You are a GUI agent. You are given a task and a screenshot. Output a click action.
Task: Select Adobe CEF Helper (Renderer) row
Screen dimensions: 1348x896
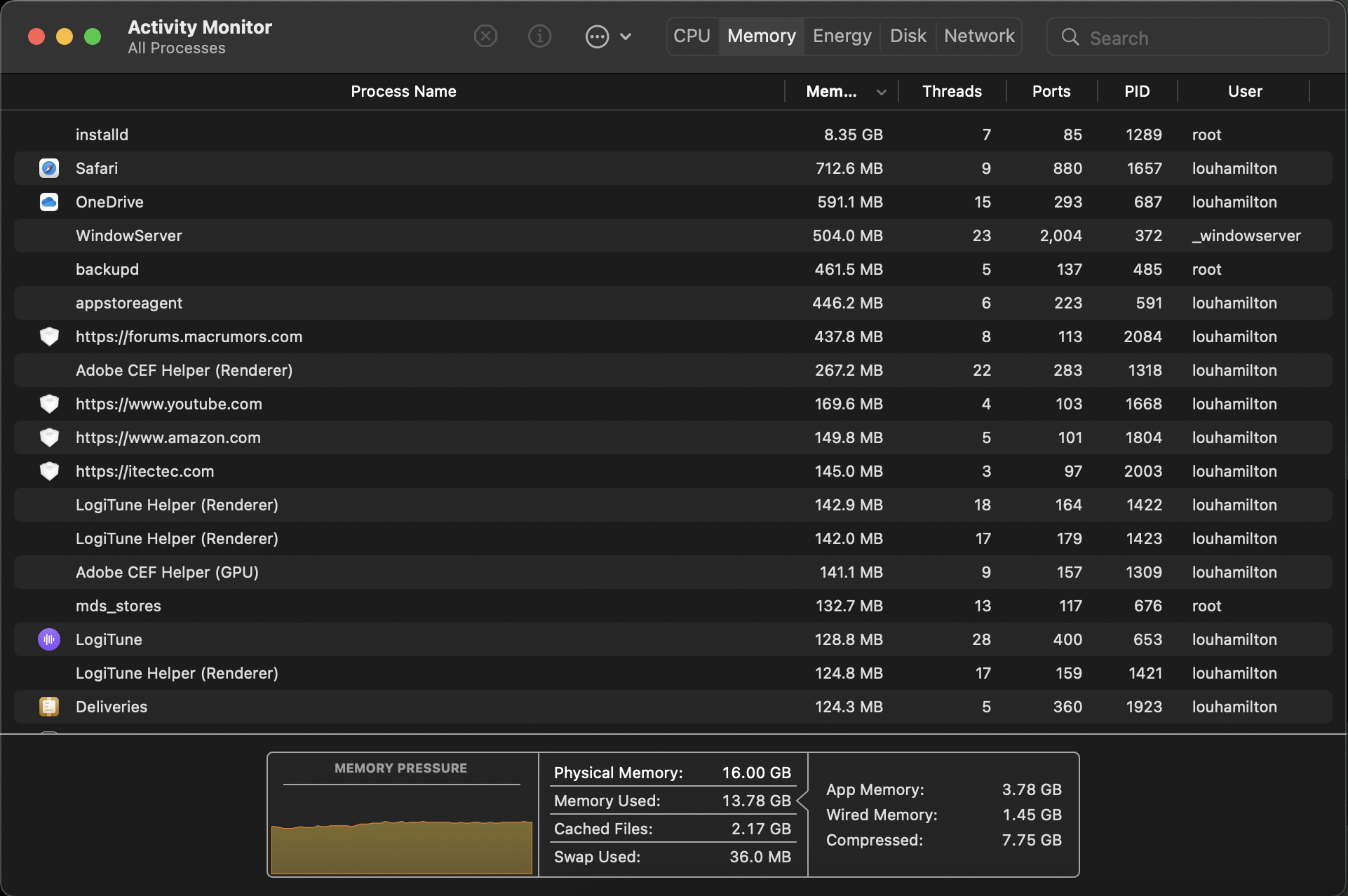(x=673, y=370)
